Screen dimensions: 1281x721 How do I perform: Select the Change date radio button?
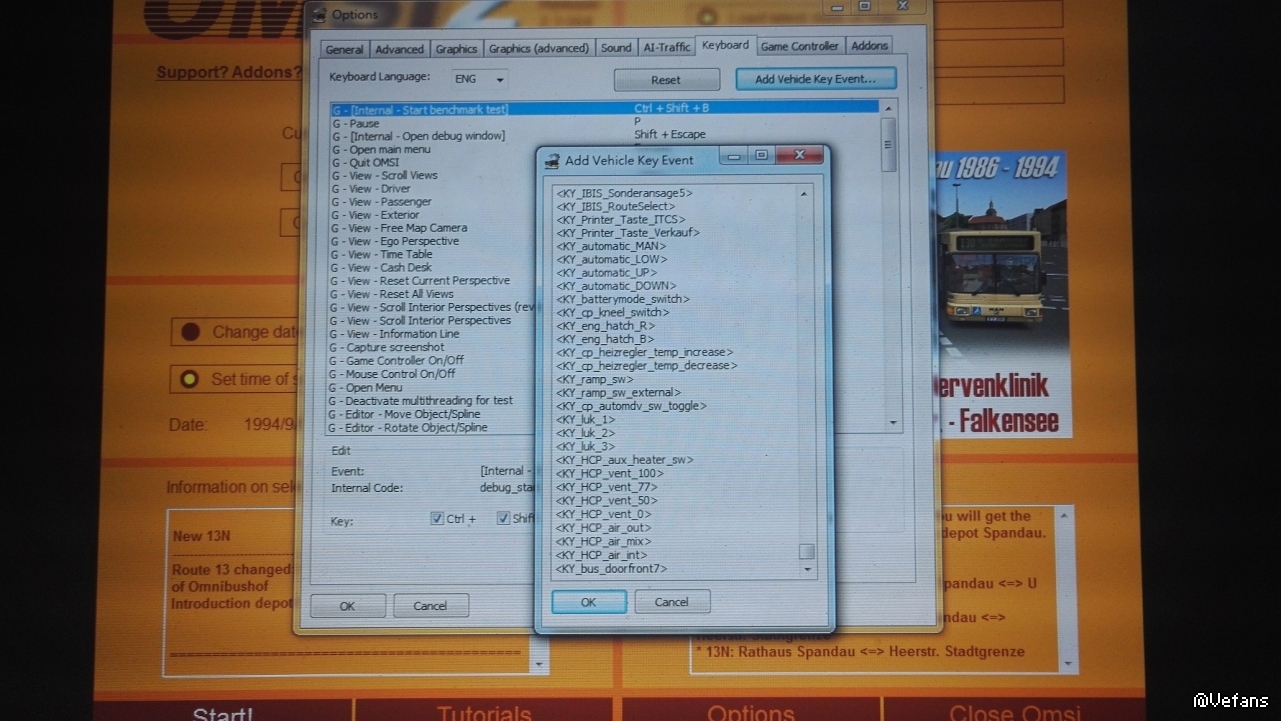click(190, 332)
